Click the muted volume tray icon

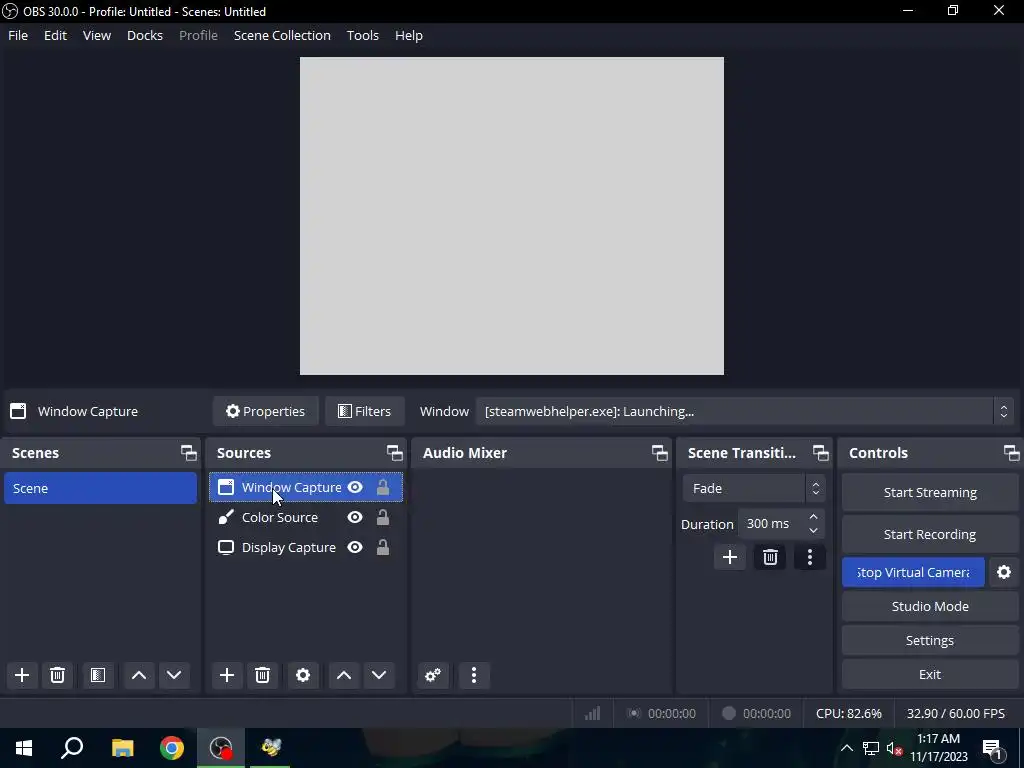(894, 748)
